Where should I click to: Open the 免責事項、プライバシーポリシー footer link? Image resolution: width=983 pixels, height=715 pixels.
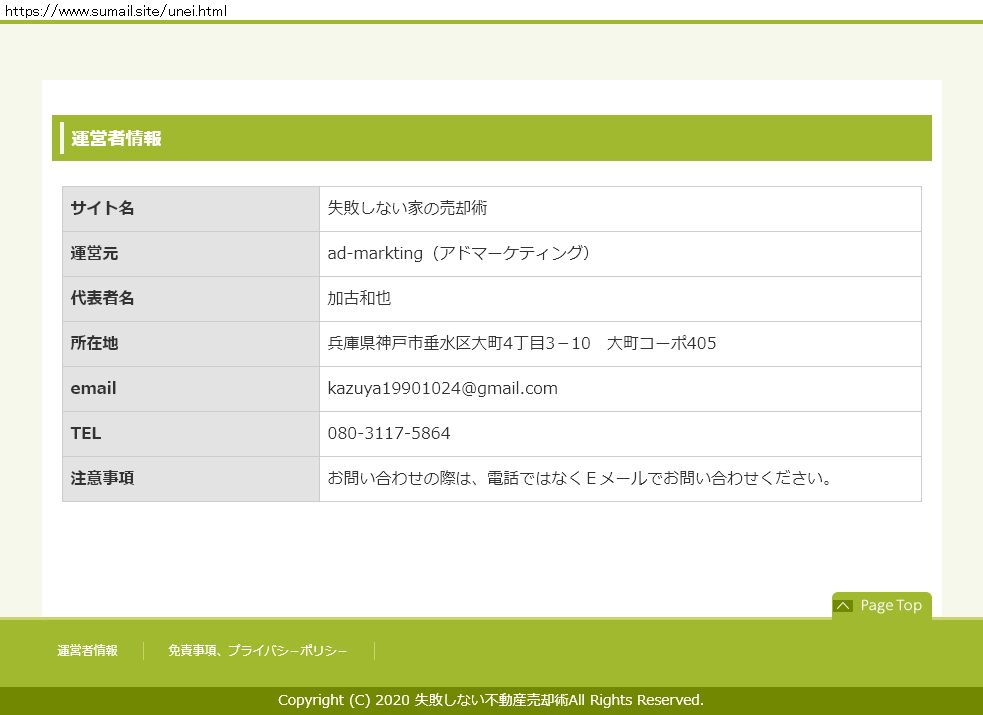tap(258, 651)
